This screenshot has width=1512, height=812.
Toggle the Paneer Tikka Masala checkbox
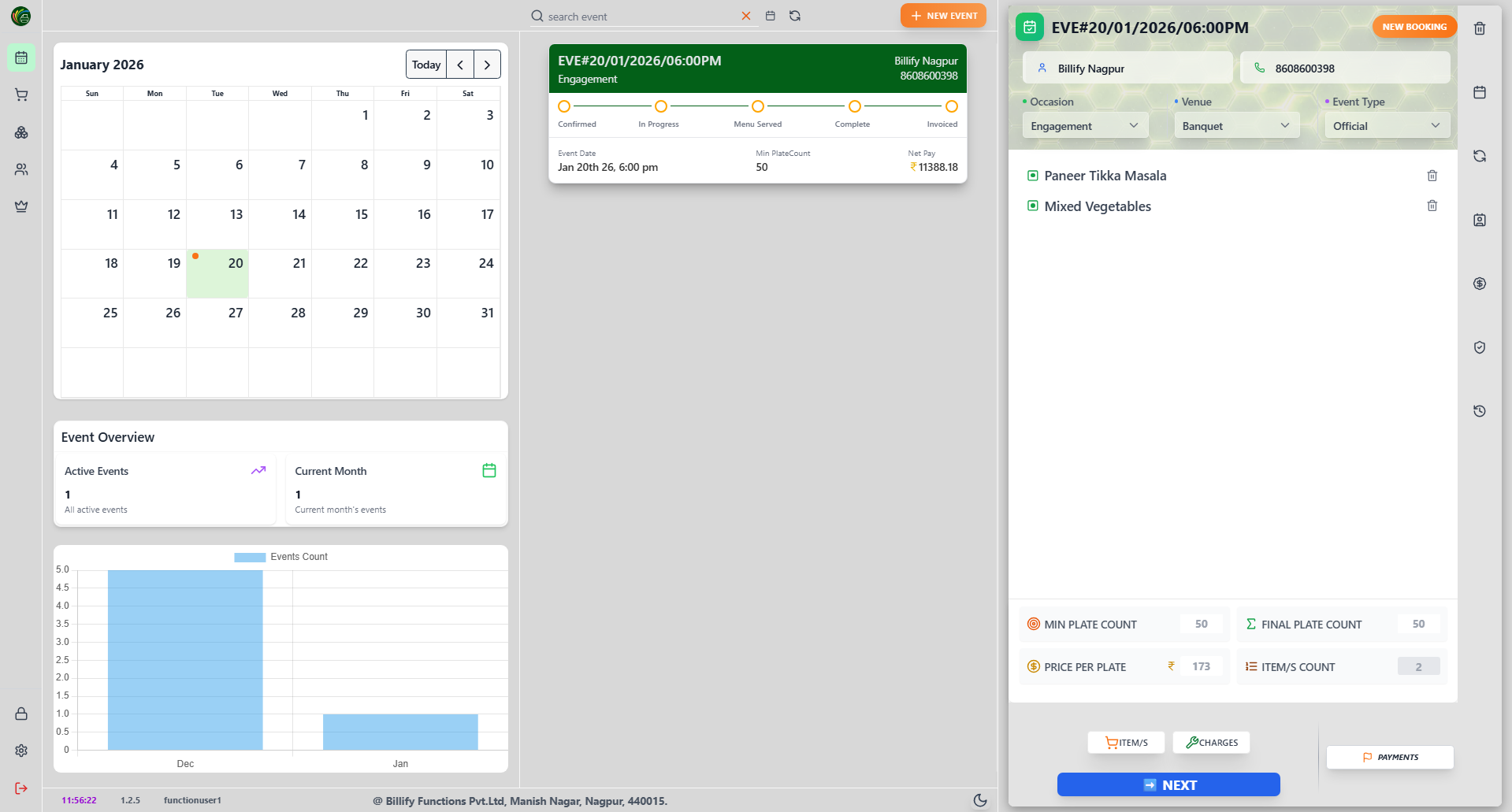click(1032, 176)
